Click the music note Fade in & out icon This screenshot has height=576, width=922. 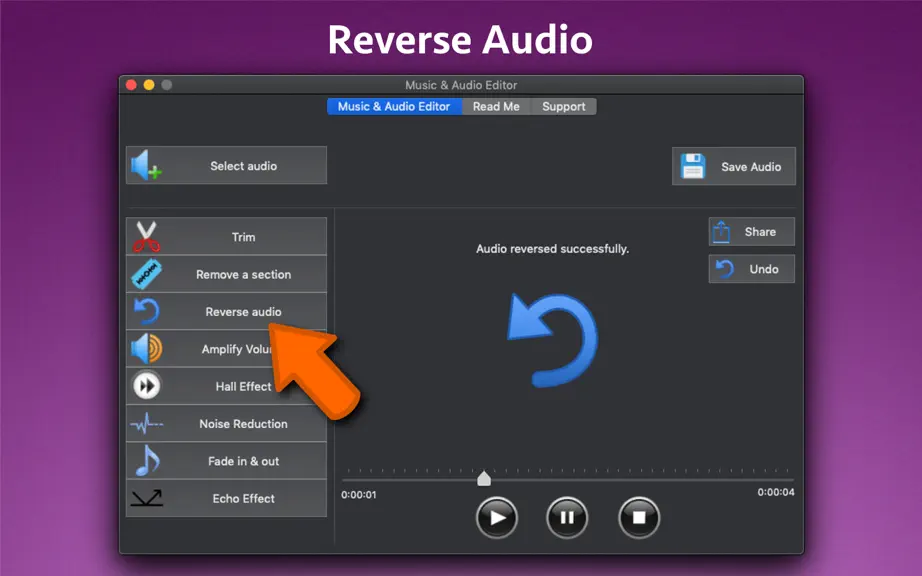pos(147,460)
